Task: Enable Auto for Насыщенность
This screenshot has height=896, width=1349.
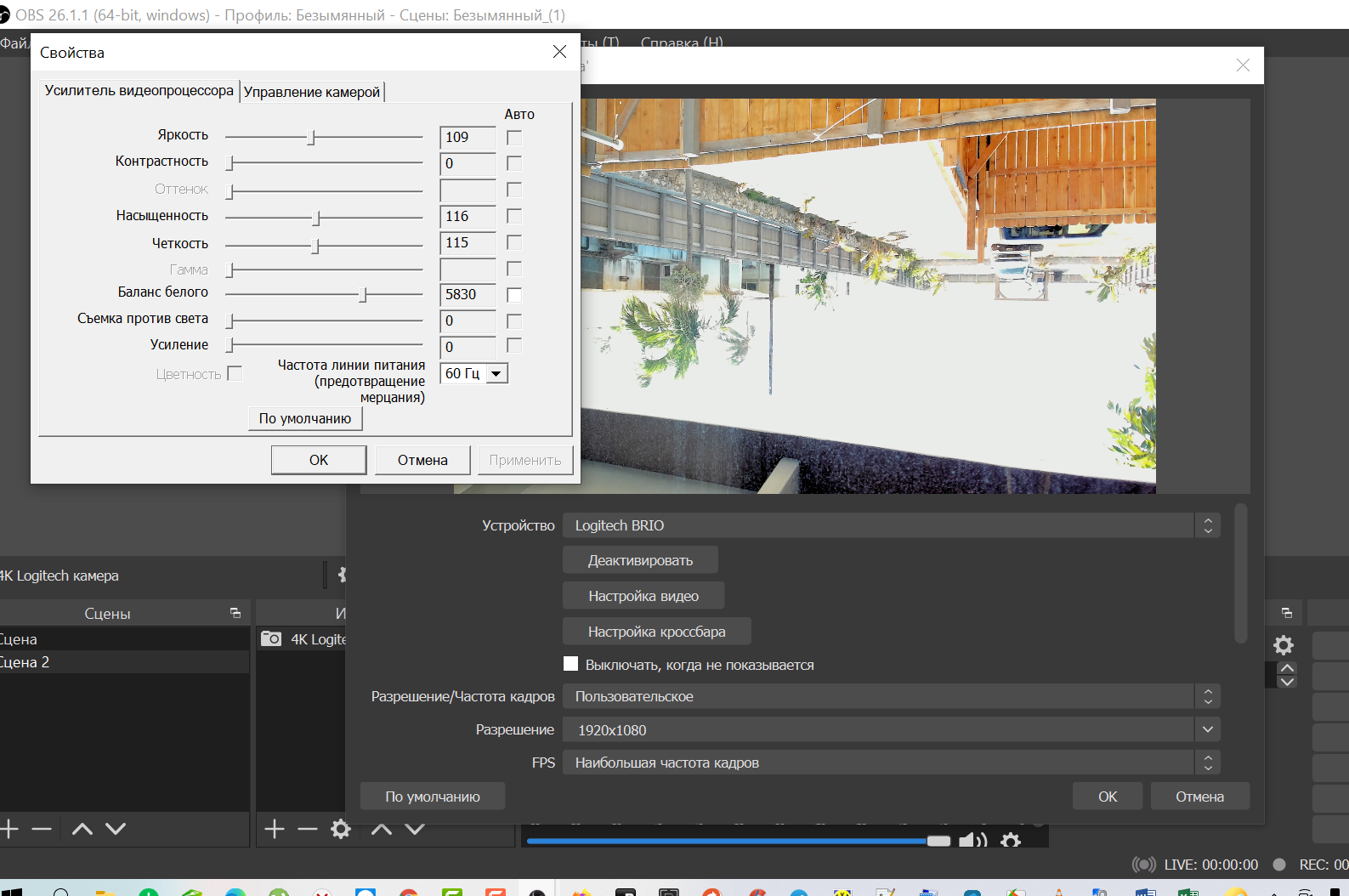Action: pos(514,216)
